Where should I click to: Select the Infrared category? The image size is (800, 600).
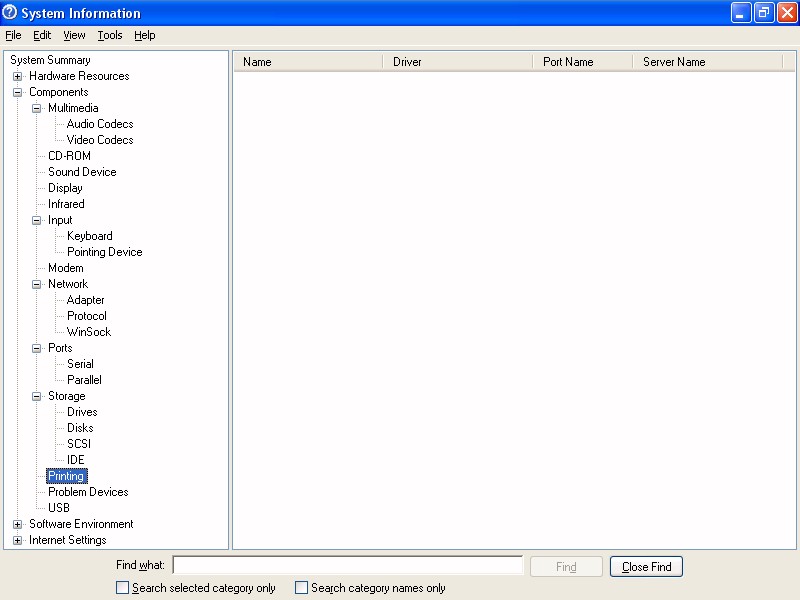[x=66, y=204]
